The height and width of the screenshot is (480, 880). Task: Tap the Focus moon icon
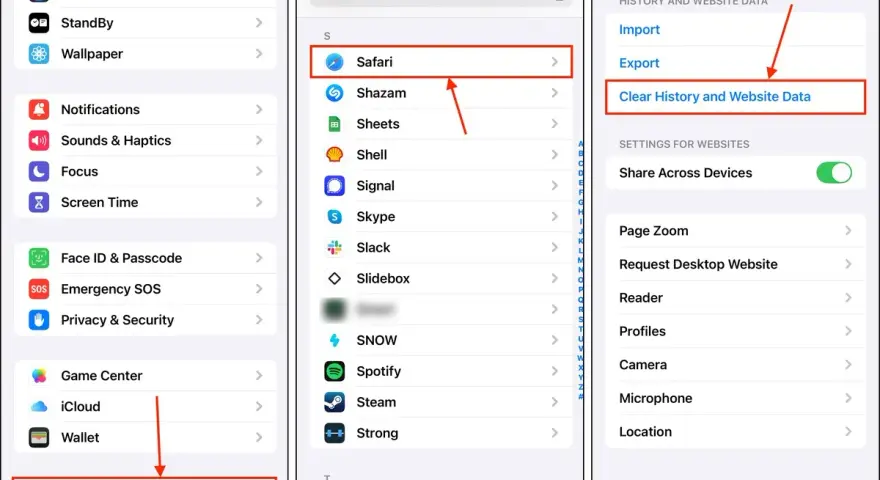coord(39,171)
